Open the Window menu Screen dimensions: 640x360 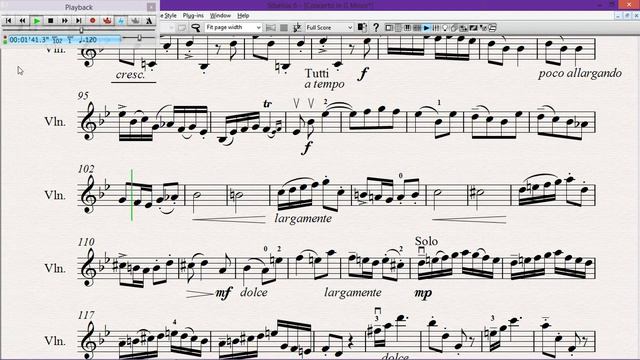point(220,16)
